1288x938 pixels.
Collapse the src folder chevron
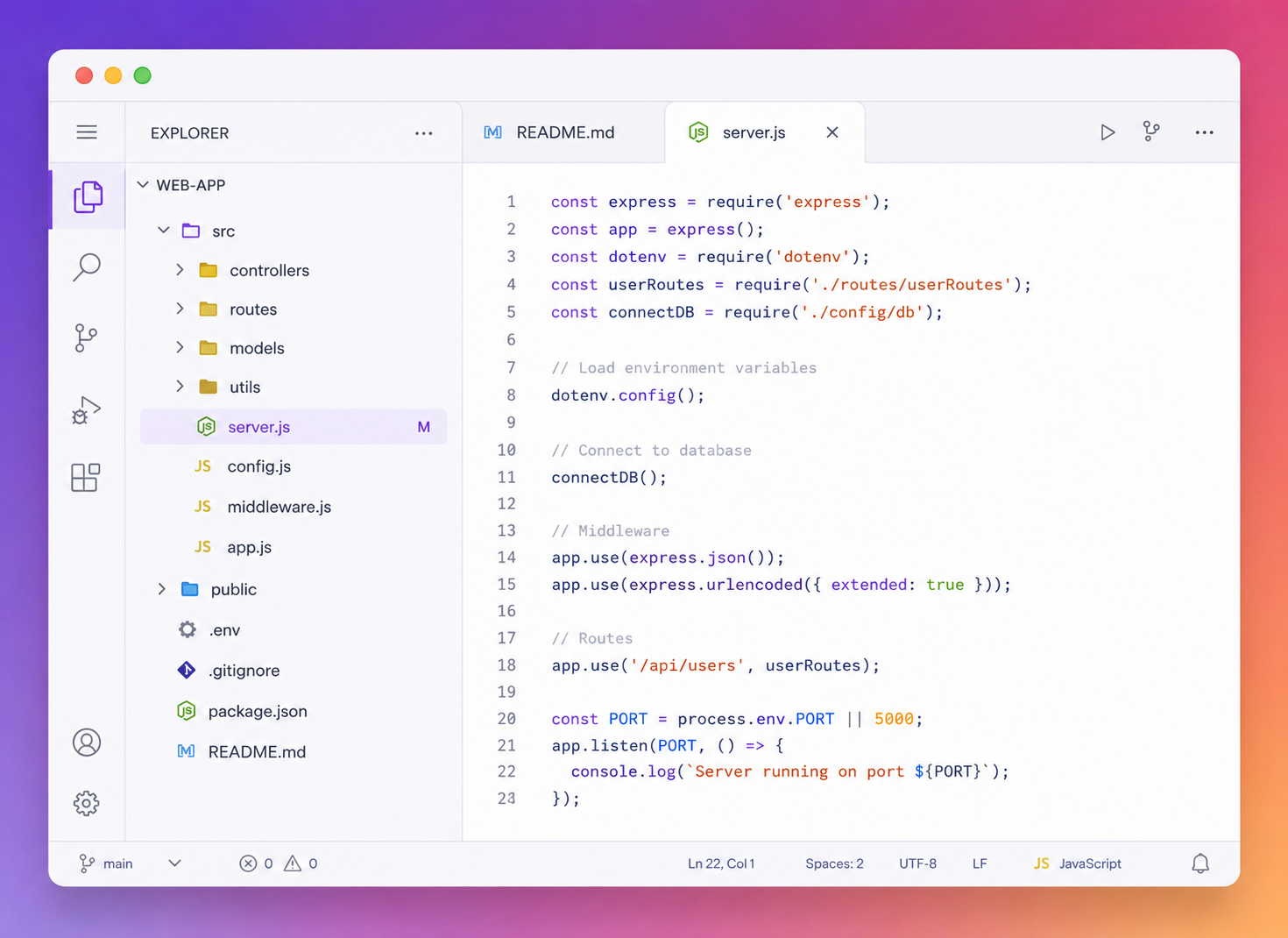(x=164, y=231)
